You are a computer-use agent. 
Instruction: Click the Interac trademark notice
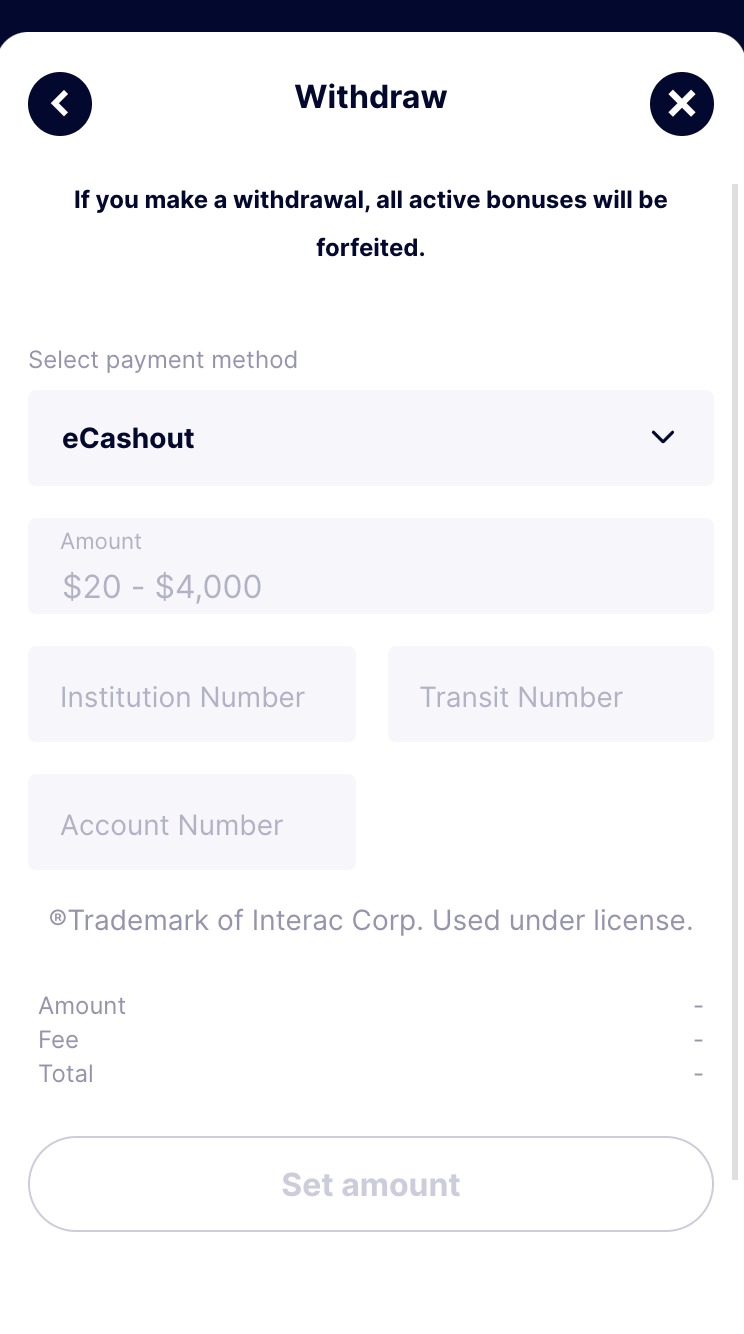click(370, 920)
